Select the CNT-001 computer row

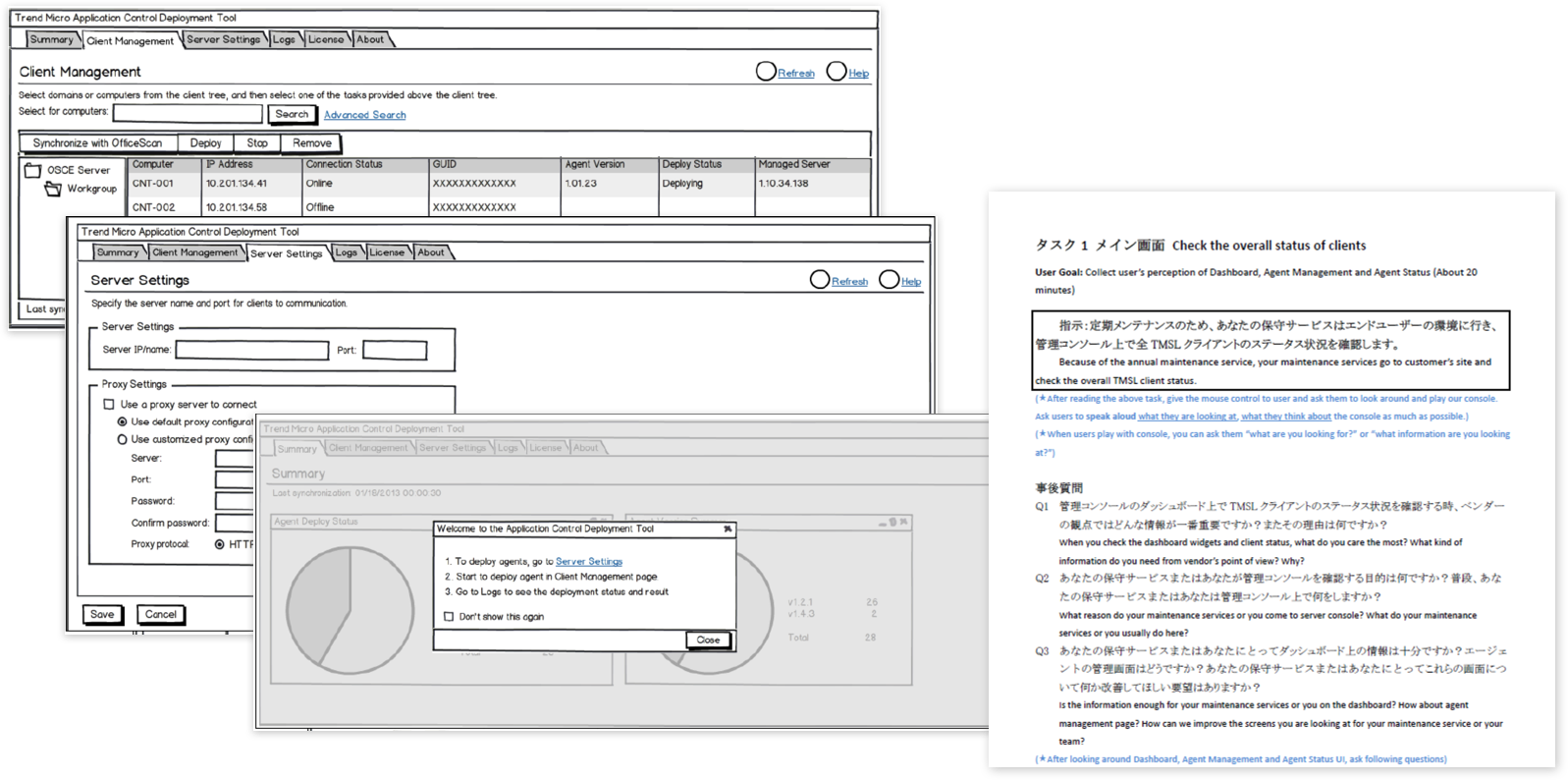pos(499,184)
